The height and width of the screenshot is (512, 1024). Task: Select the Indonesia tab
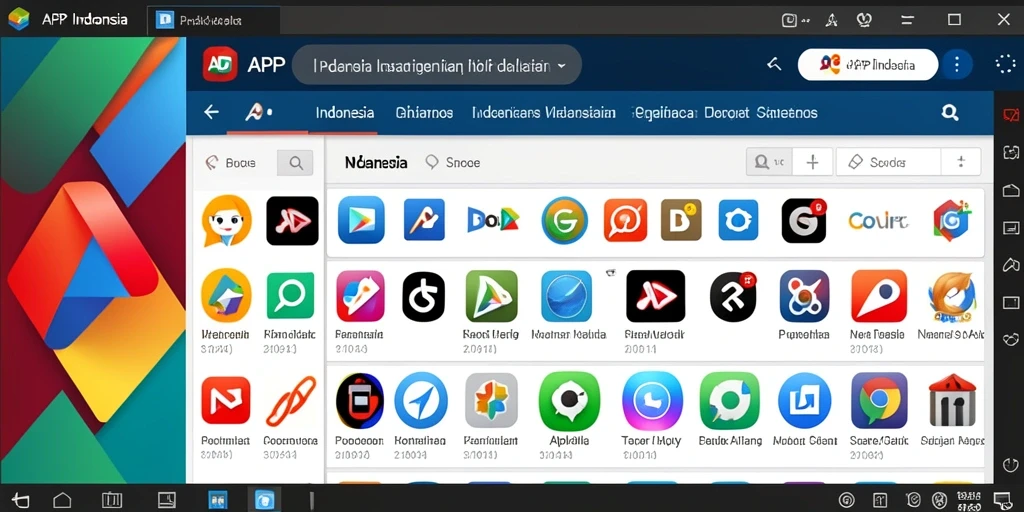[x=345, y=112]
